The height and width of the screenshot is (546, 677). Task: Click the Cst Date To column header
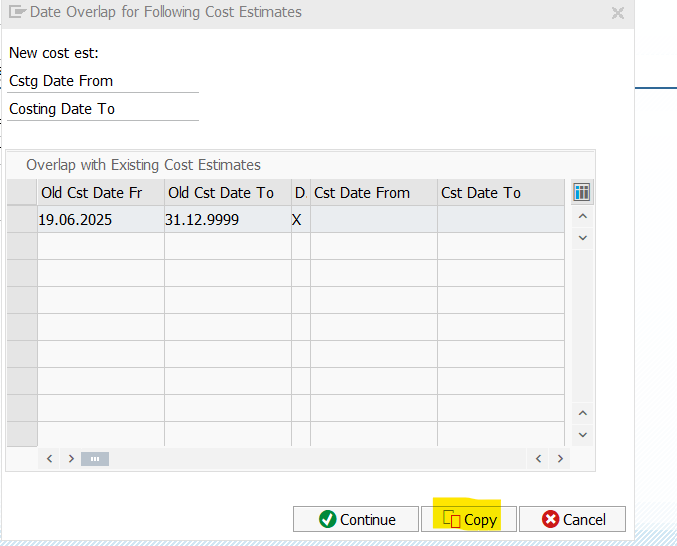(x=500, y=193)
